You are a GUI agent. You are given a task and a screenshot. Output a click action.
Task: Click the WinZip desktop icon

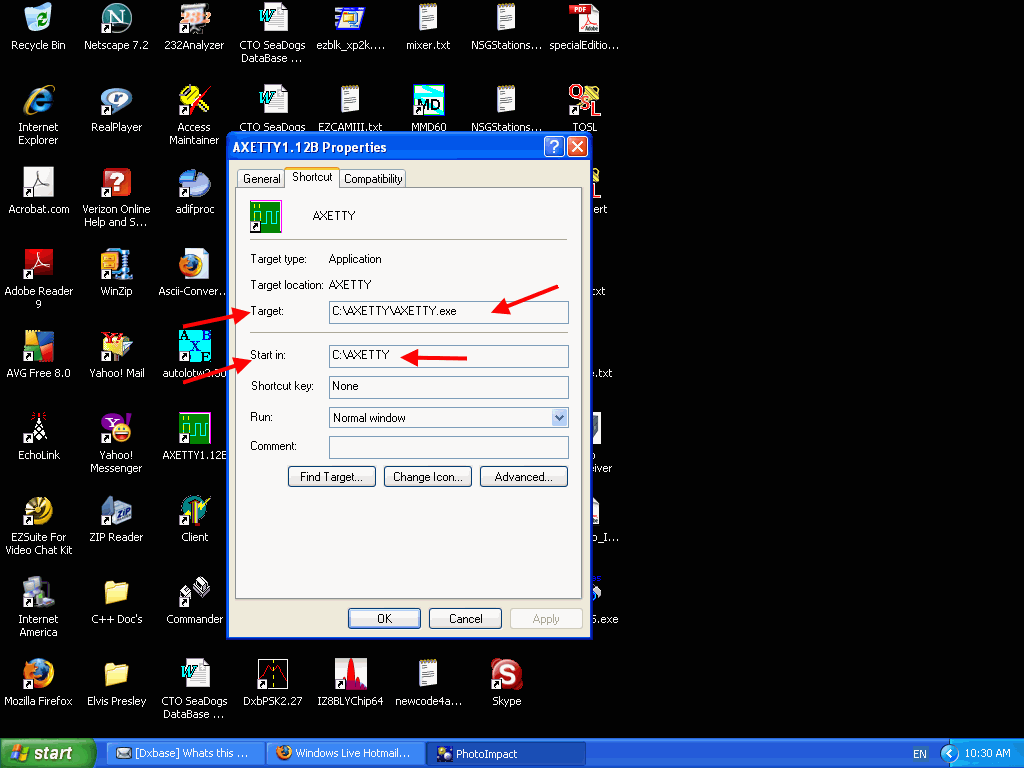pos(116,265)
